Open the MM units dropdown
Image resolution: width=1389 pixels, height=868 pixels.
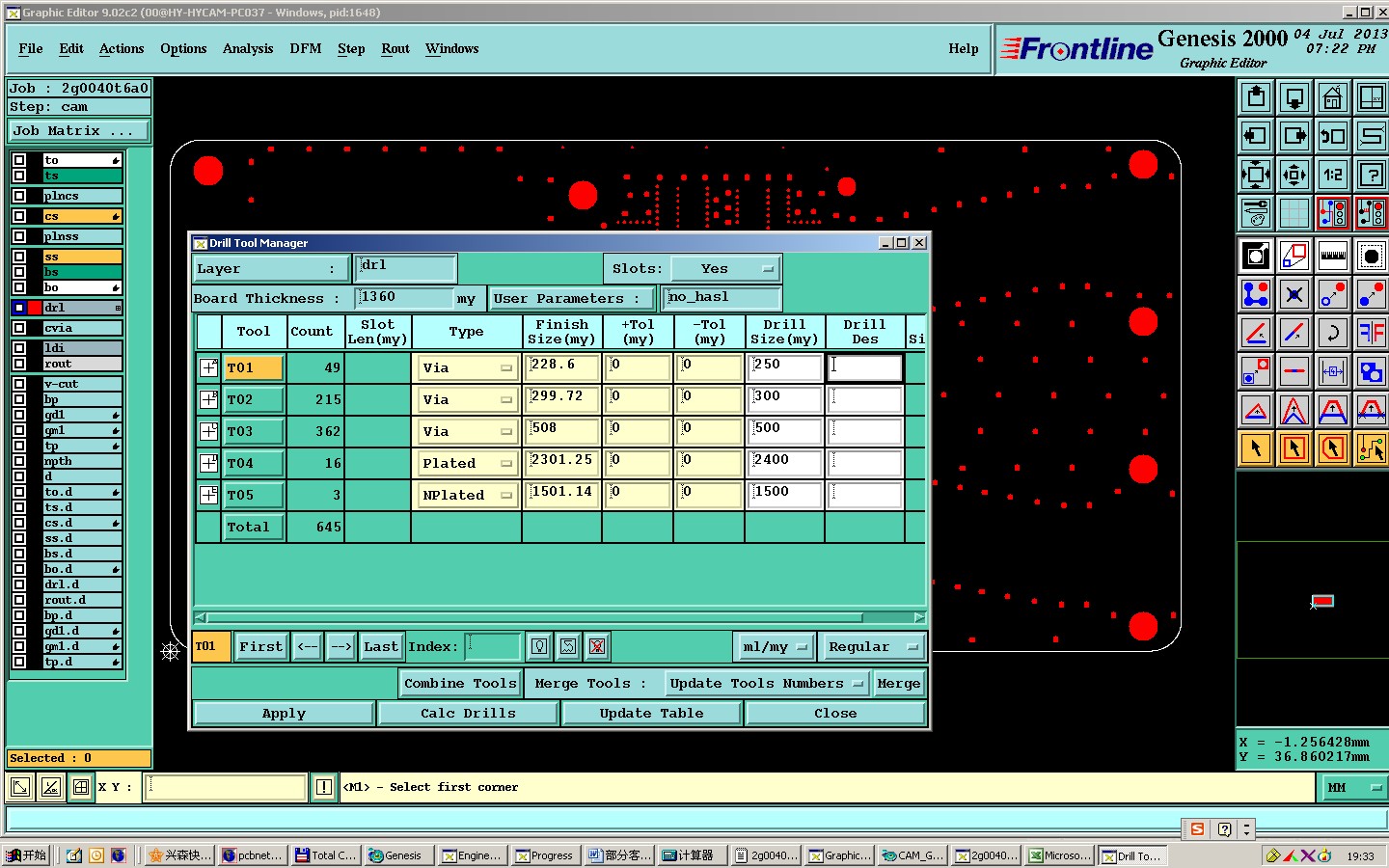1353,787
